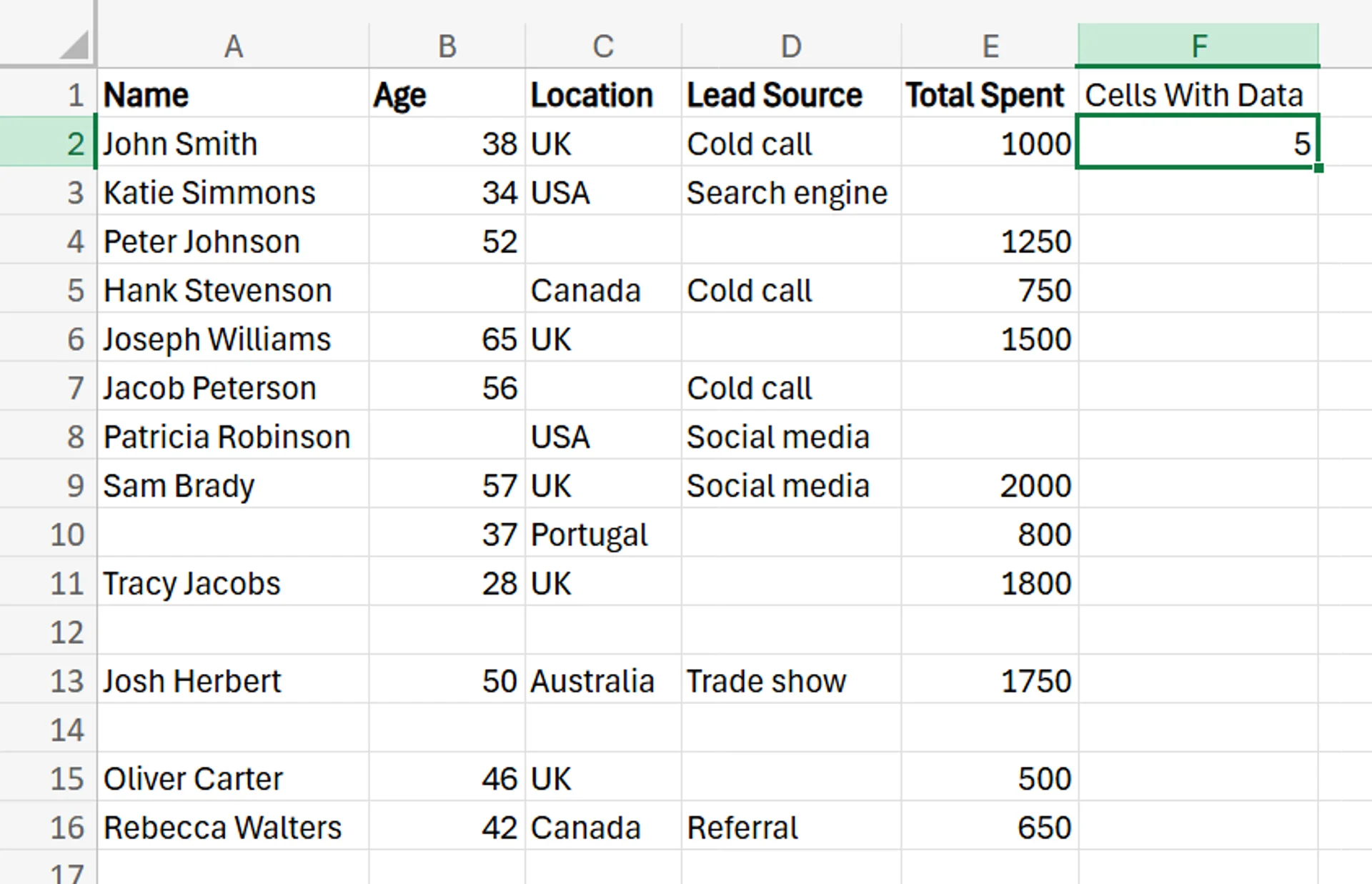This screenshot has width=1372, height=884.
Task: Click the 'Total Spent' header cell
Action: coord(990,94)
